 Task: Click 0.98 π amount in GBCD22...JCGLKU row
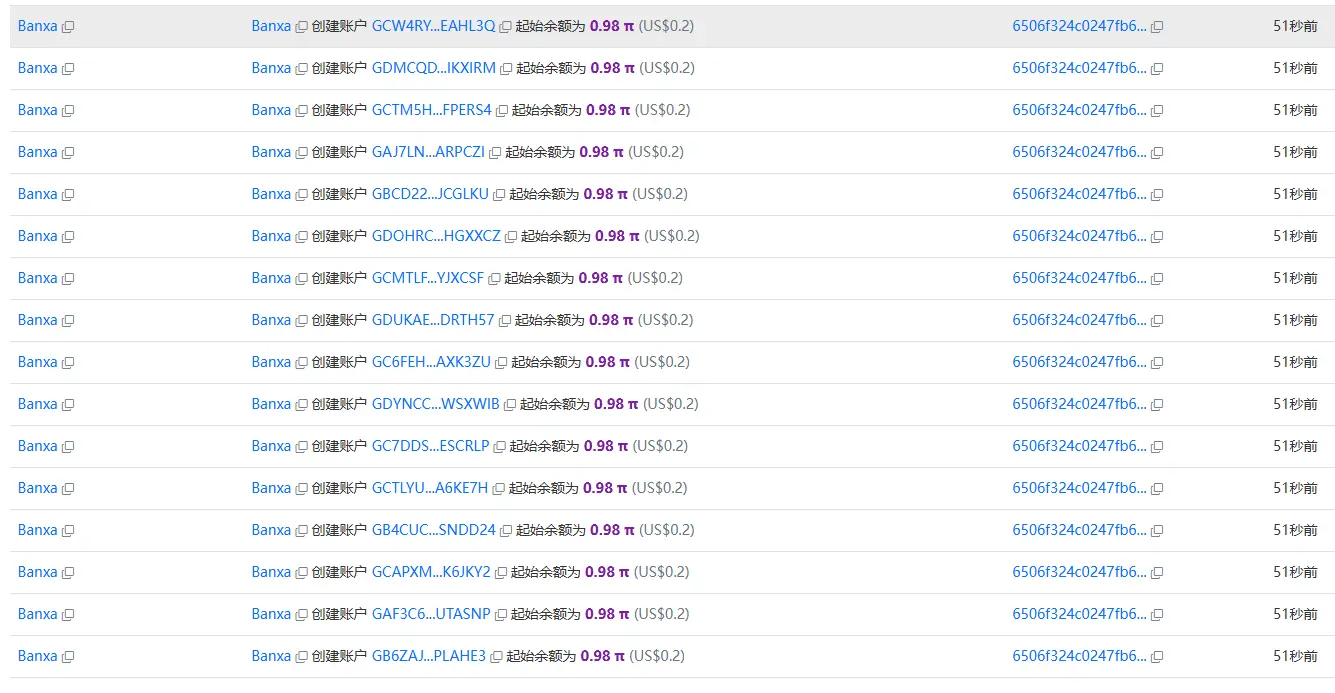click(x=605, y=194)
